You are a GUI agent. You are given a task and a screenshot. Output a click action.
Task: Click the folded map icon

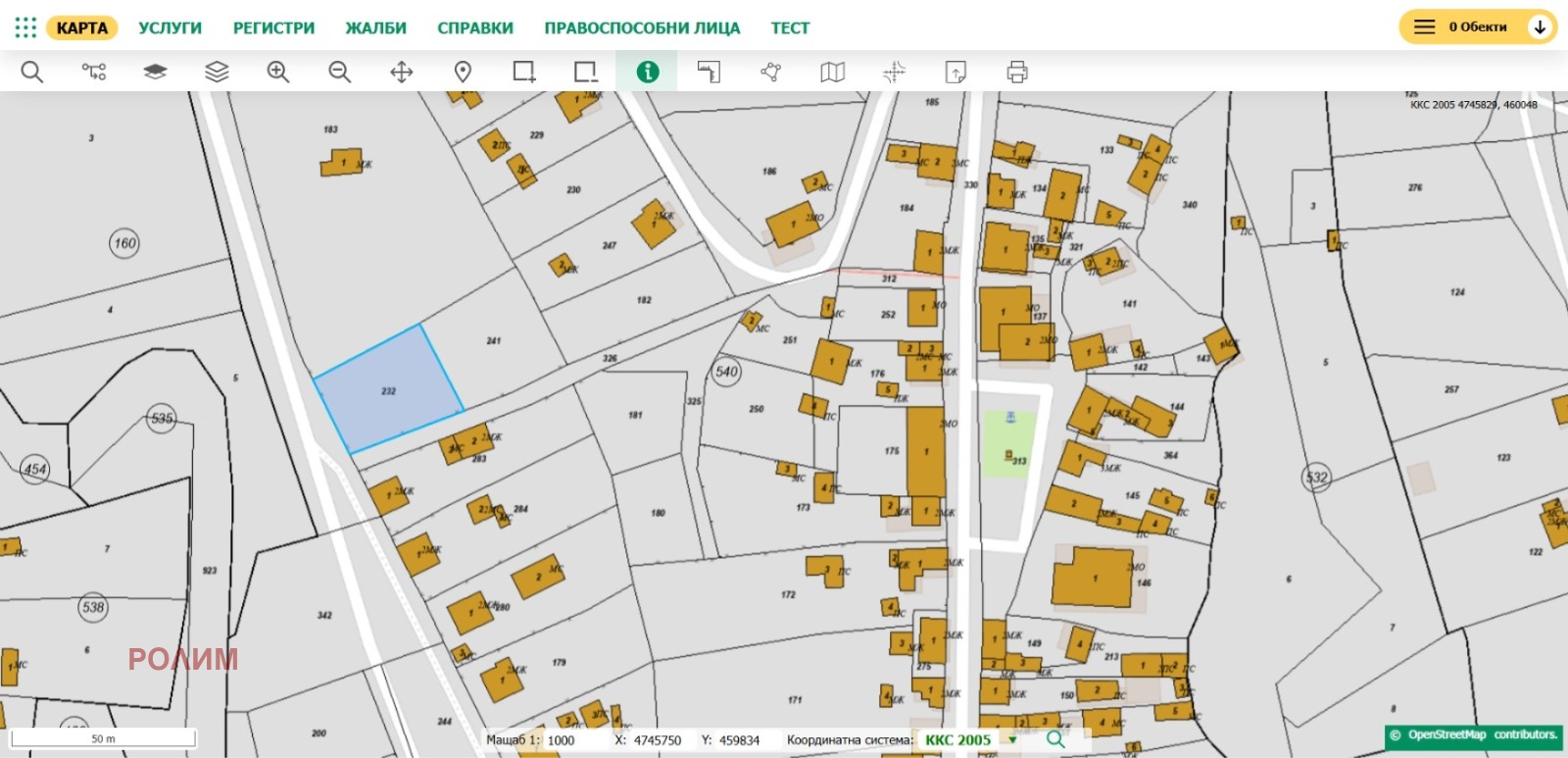pos(832,72)
